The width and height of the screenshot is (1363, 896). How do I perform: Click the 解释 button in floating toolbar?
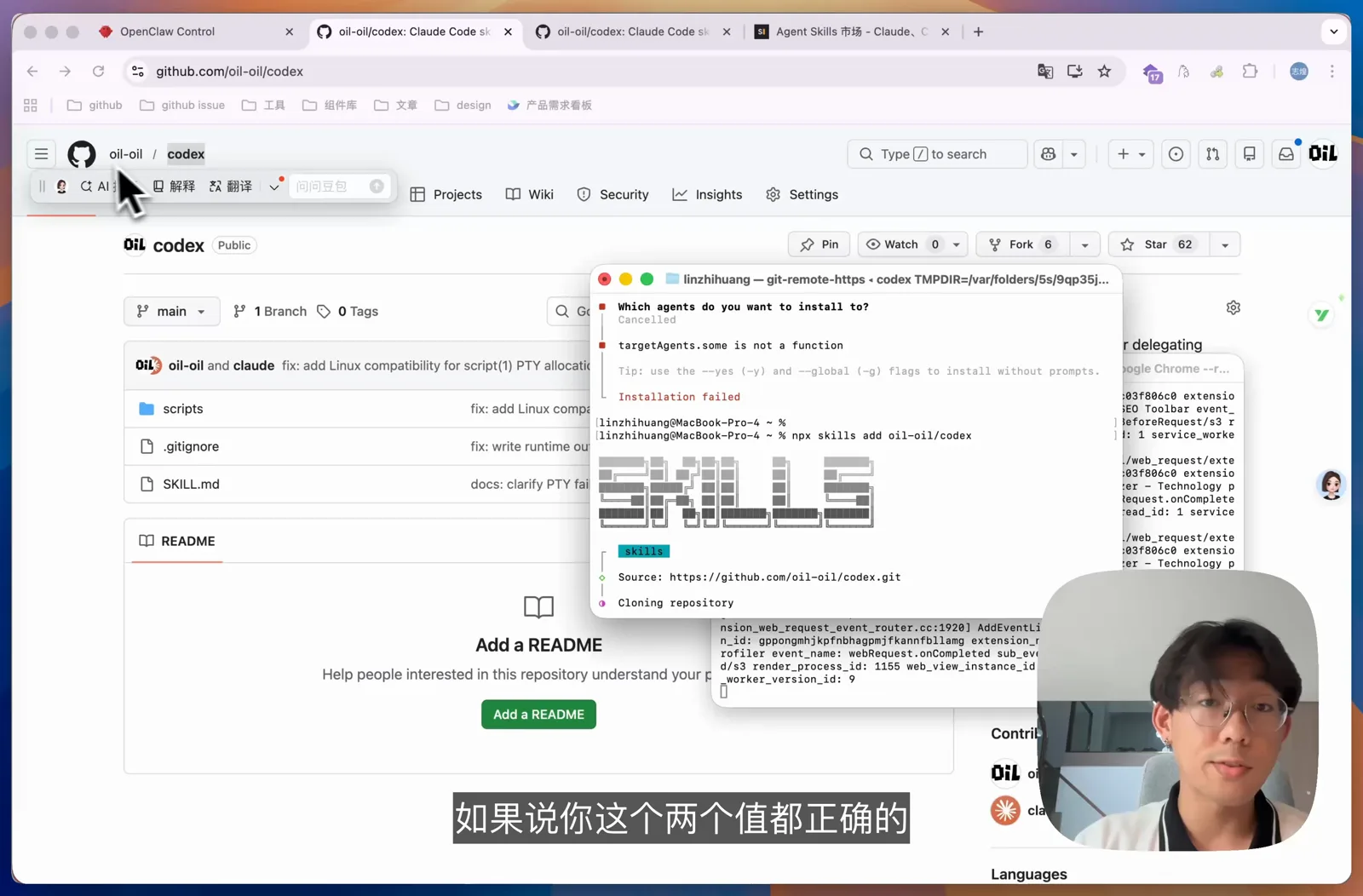(174, 187)
